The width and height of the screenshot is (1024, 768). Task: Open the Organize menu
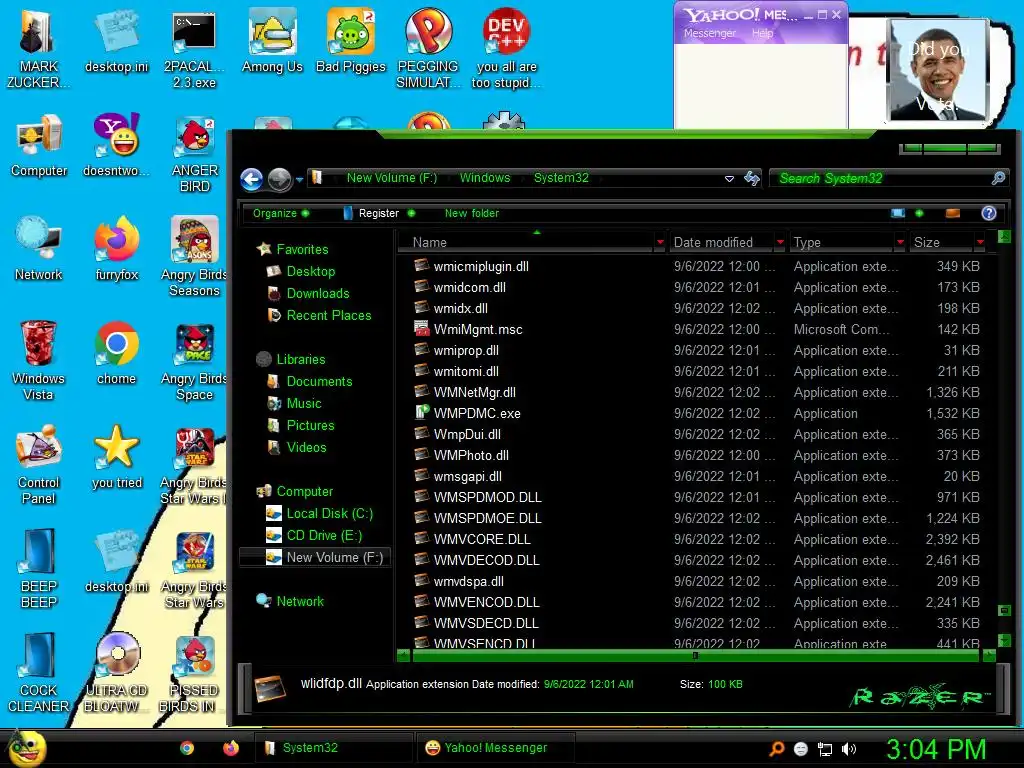pyautogui.click(x=281, y=214)
